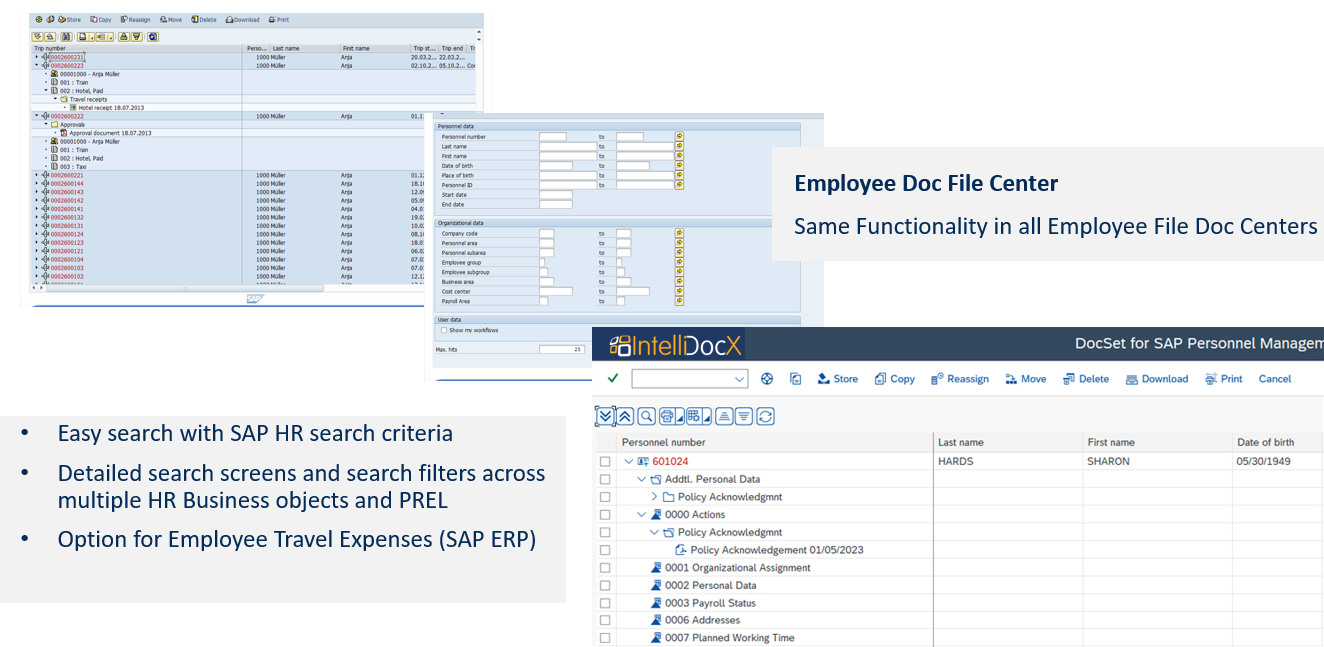The image size is (1324, 647).
Task: Collapse the 0000 Actions node
Action: tap(642, 515)
